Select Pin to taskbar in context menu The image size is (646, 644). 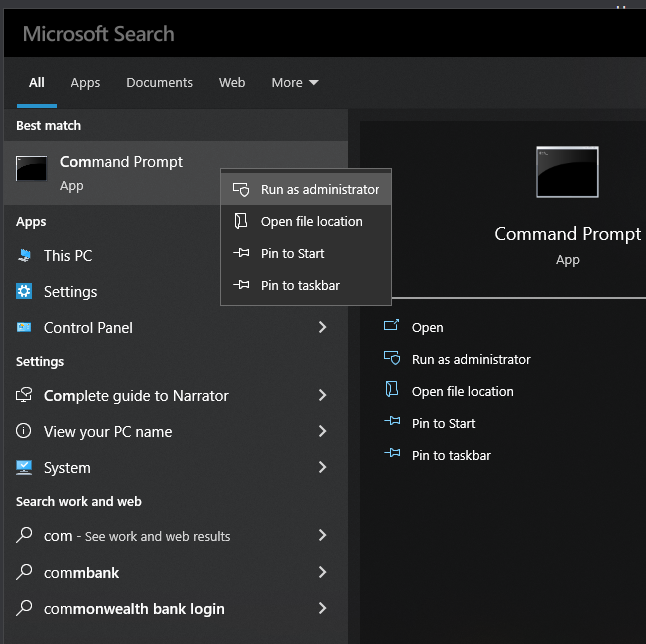[x=300, y=285]
